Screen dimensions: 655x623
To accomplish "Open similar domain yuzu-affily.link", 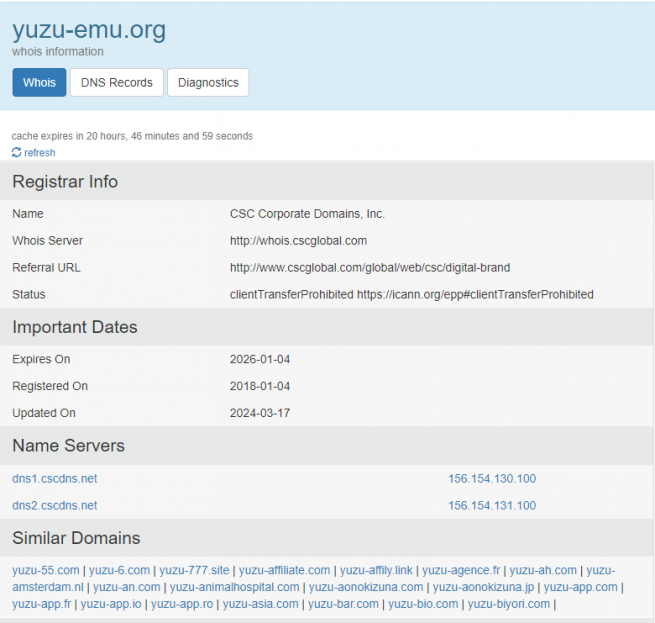I will [376, 570].
